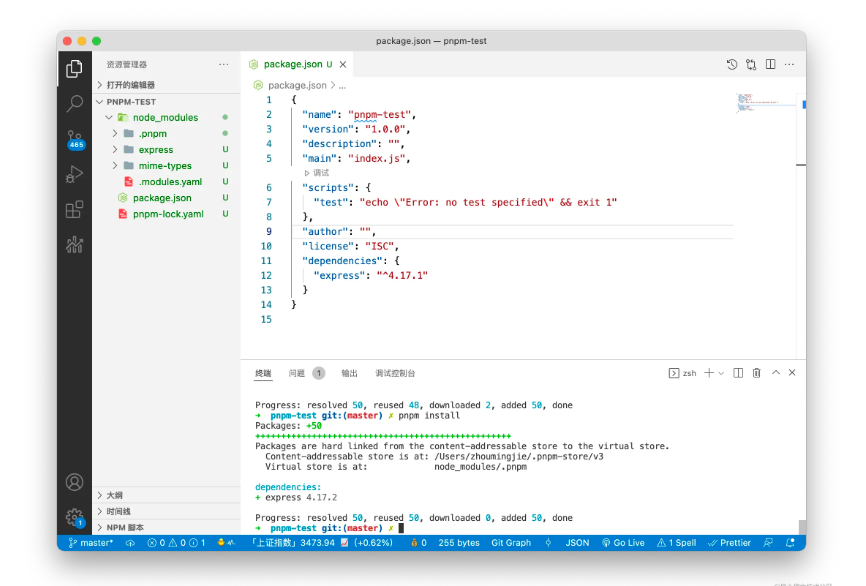The height and width of the screenshot is (586, 866).
Task: Open the Manage gear icon
Action: (75, 518)
